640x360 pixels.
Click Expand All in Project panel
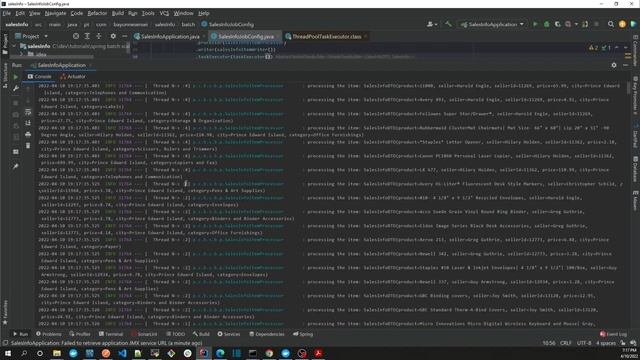[x=87, y=36]
